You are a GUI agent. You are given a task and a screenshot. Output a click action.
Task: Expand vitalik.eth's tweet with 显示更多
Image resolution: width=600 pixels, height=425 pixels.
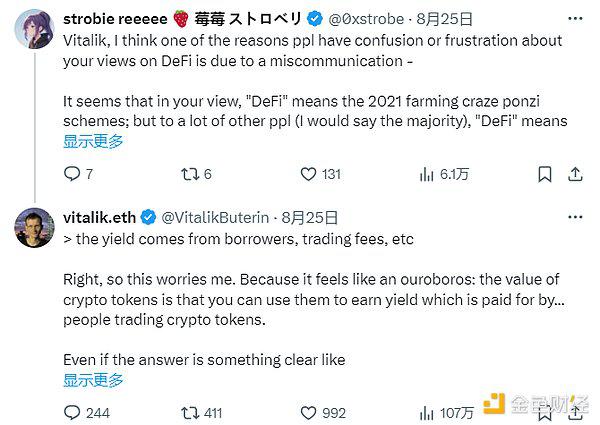coord(94,379)
